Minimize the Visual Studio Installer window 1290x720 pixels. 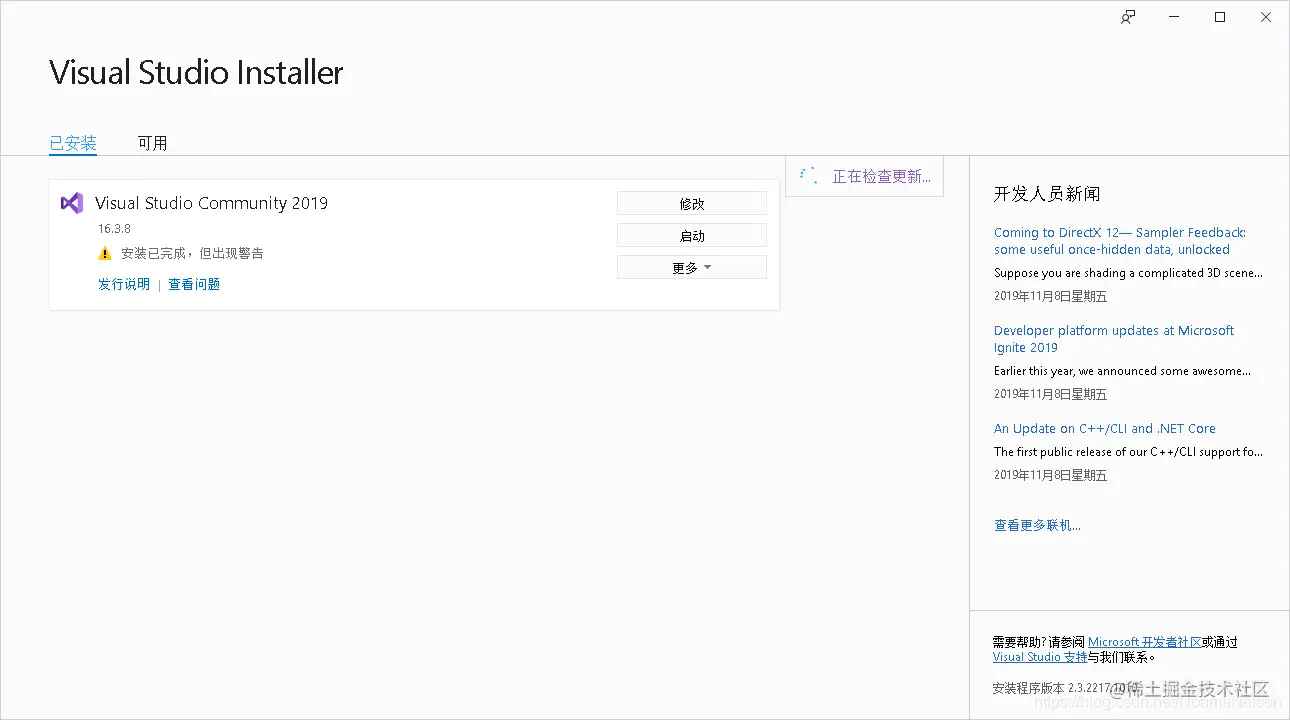[x=1173, y=17]
